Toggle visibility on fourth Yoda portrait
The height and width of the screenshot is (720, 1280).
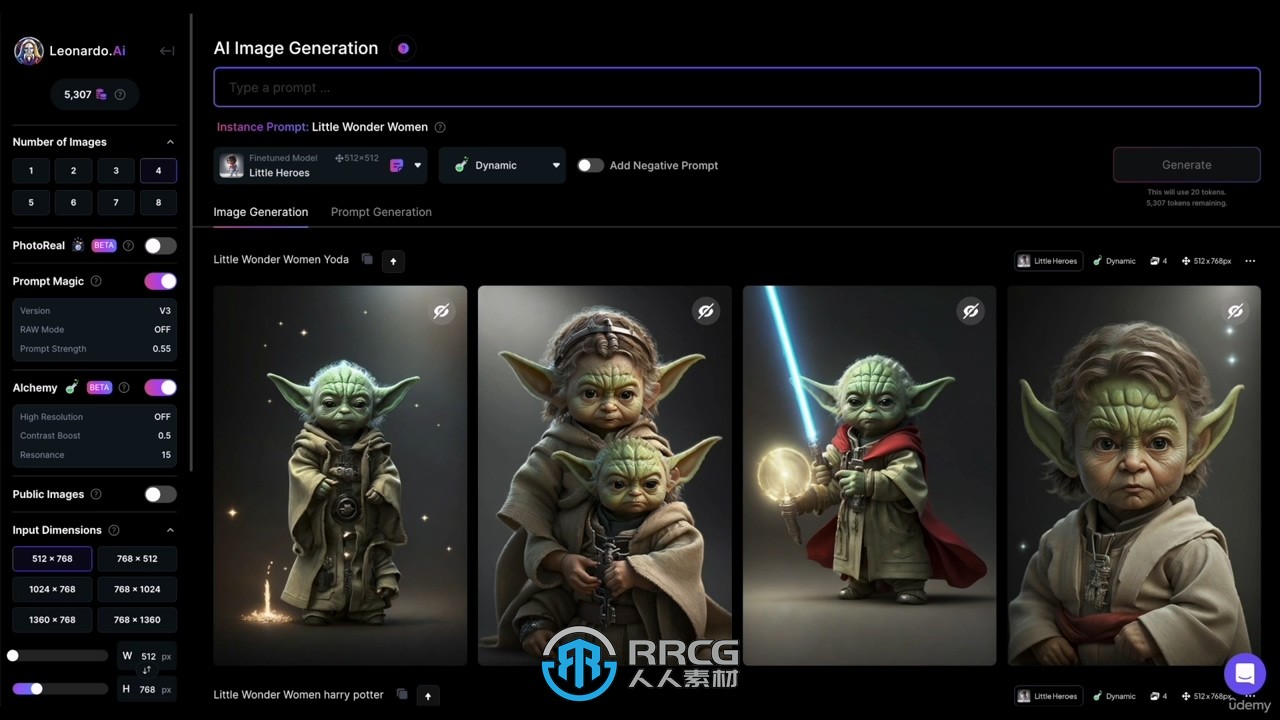coord(1235,311)
